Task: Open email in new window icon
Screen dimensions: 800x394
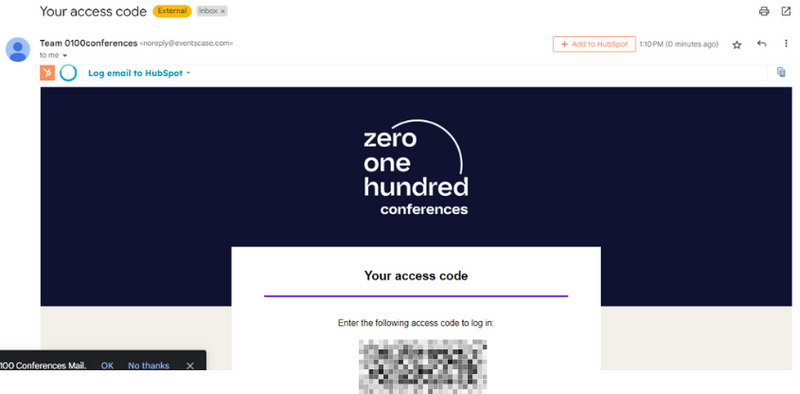Action: pyautogui.click(x=786, y=11)
